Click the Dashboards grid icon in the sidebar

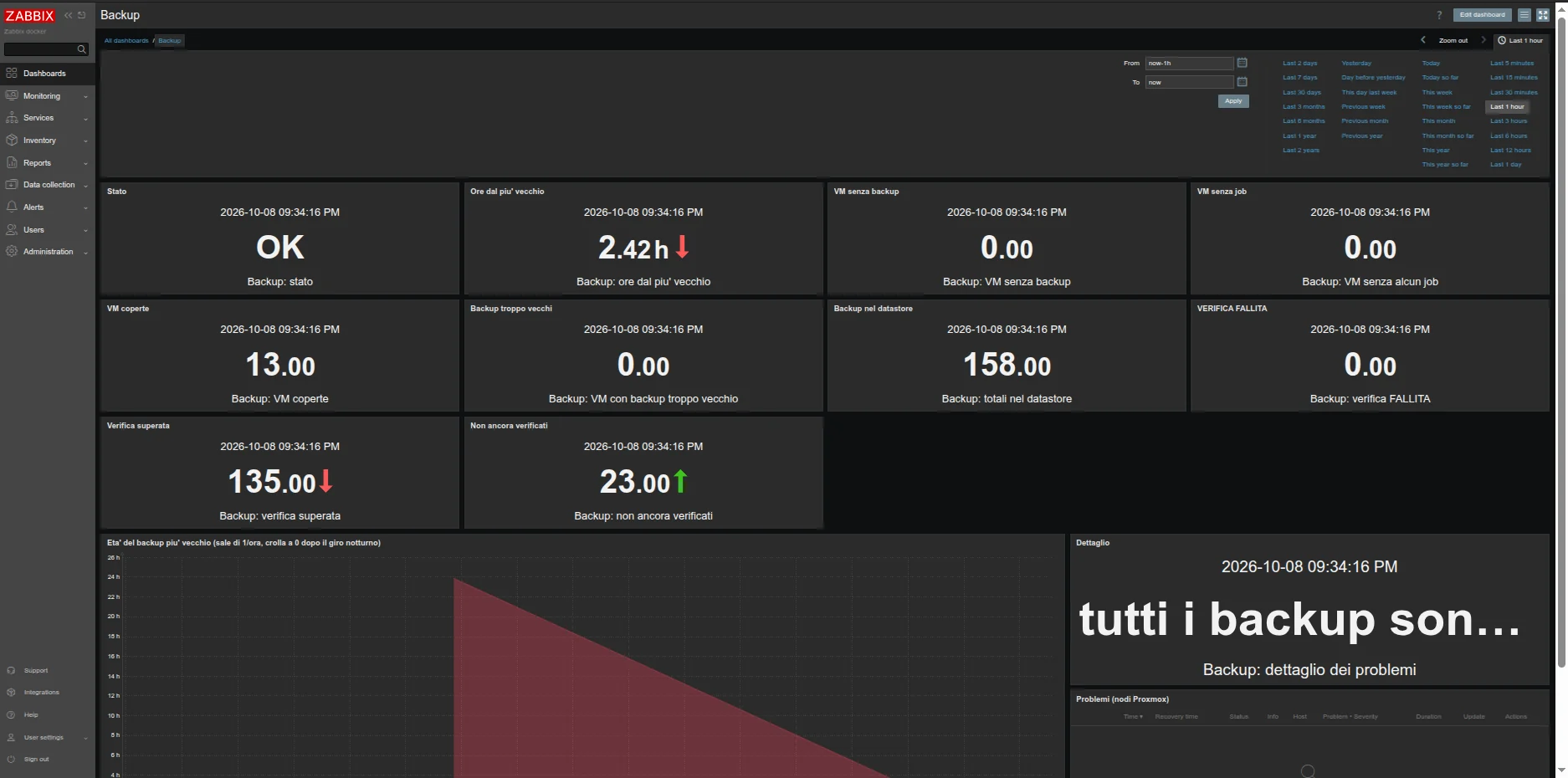click(12, 74)
